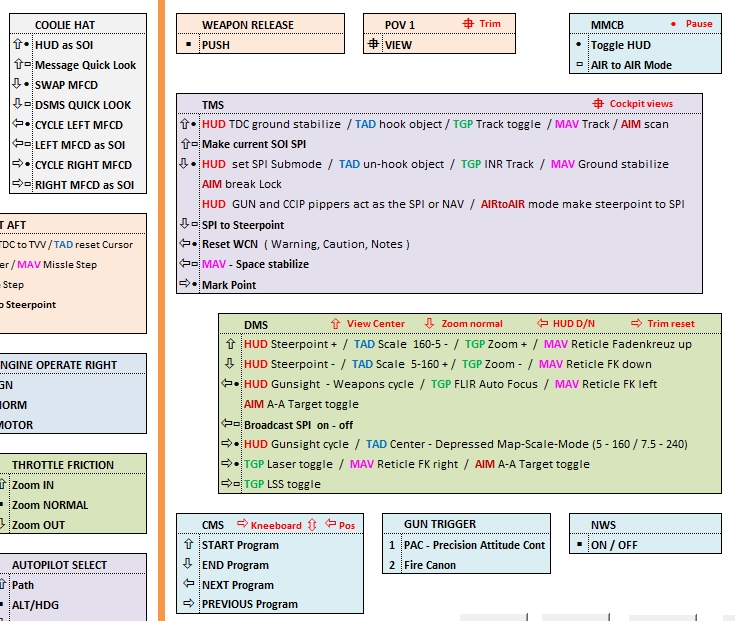Select the TAD reset Cursor text
The width and height of the screenshot is (735, 621).
(x=93, y=245)
